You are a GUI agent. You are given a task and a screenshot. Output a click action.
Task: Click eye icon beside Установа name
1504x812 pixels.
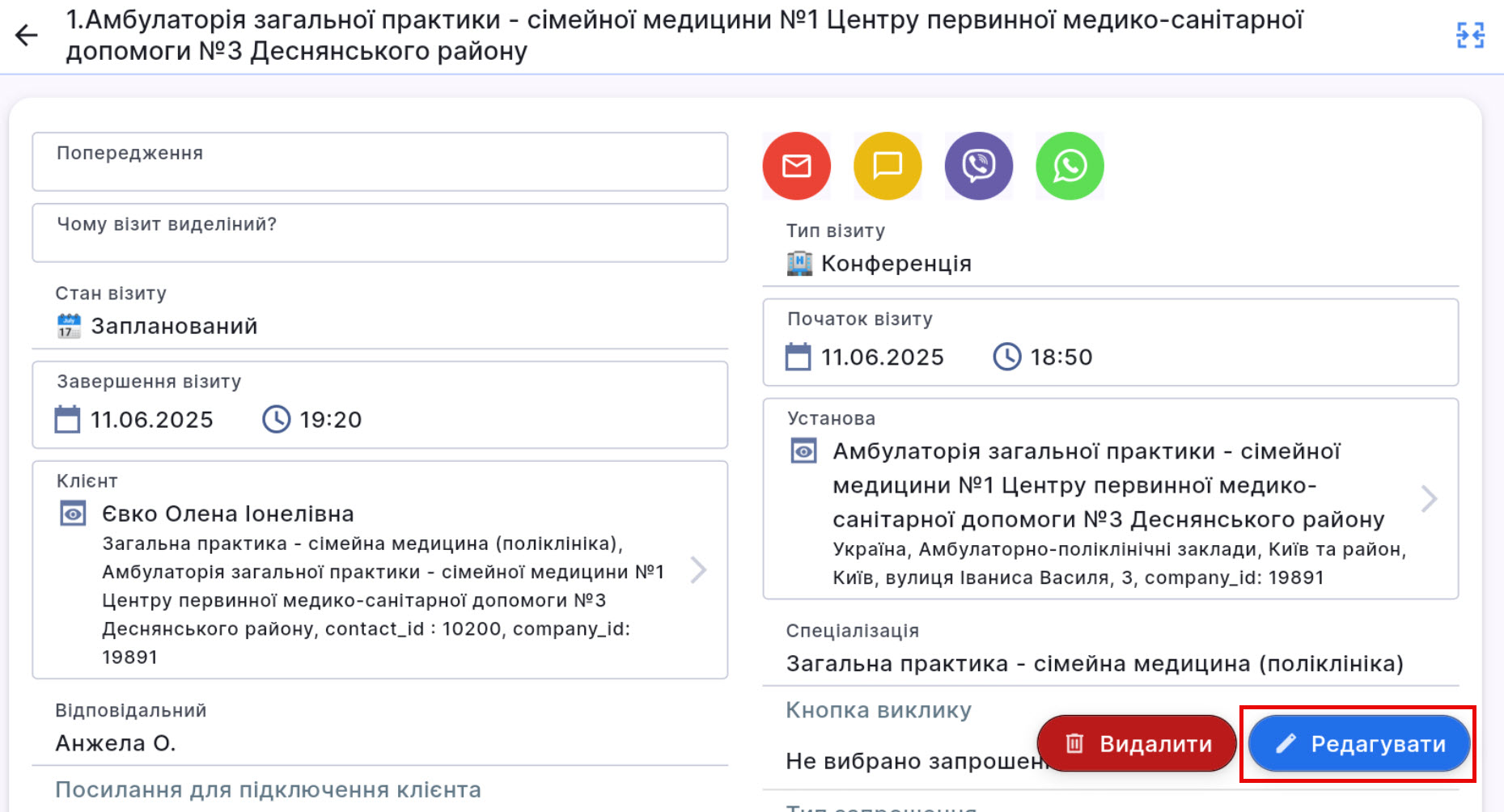coord(803,450)
